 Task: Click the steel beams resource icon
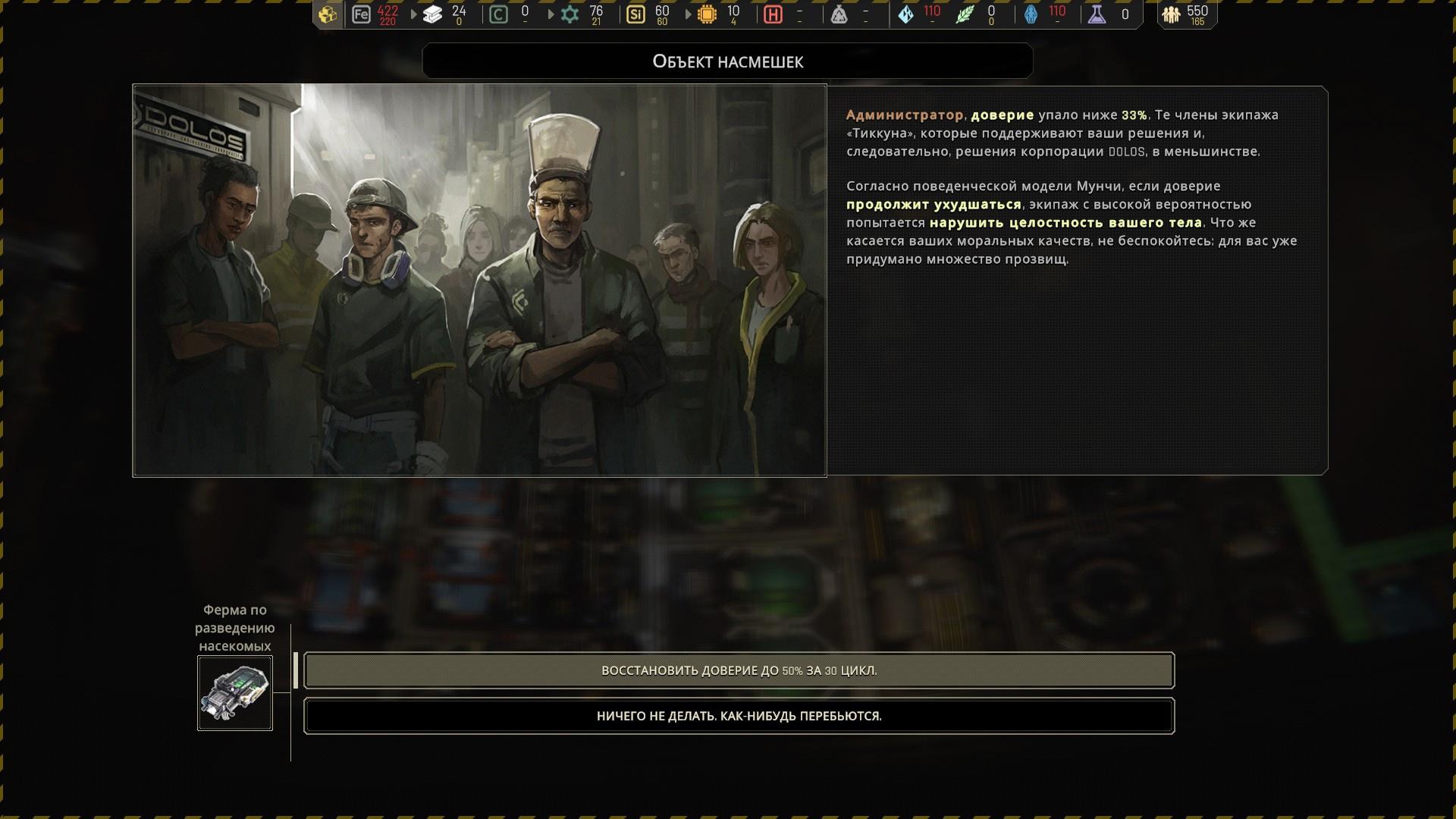pos(432,14)
